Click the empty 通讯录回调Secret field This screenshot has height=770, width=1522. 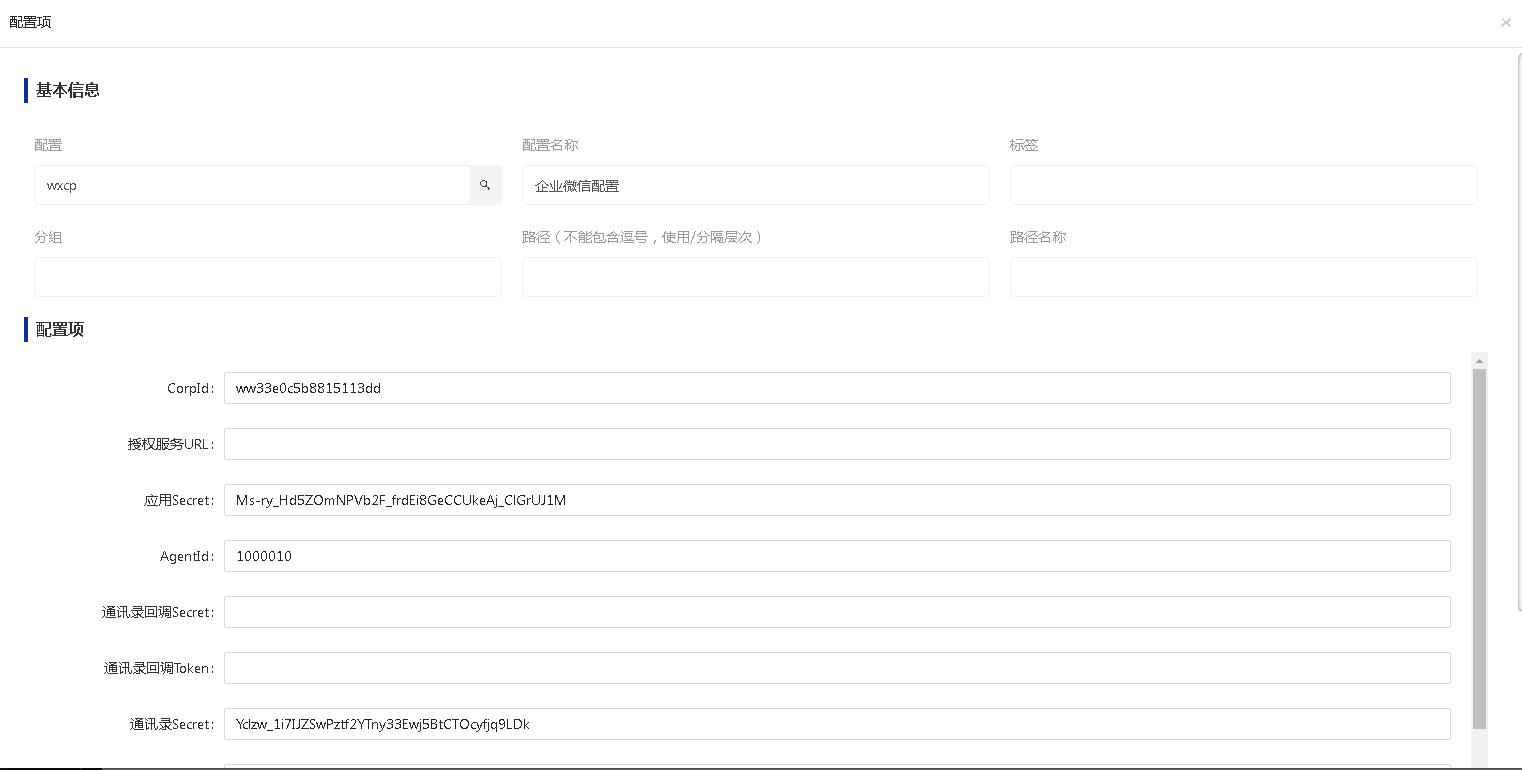837,612
